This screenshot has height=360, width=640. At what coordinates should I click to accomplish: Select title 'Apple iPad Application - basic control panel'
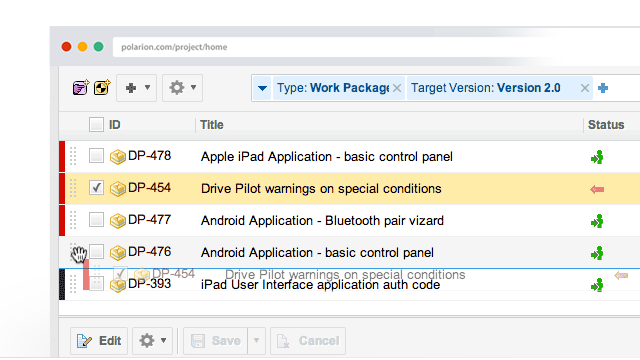click(x=327, y=157)
